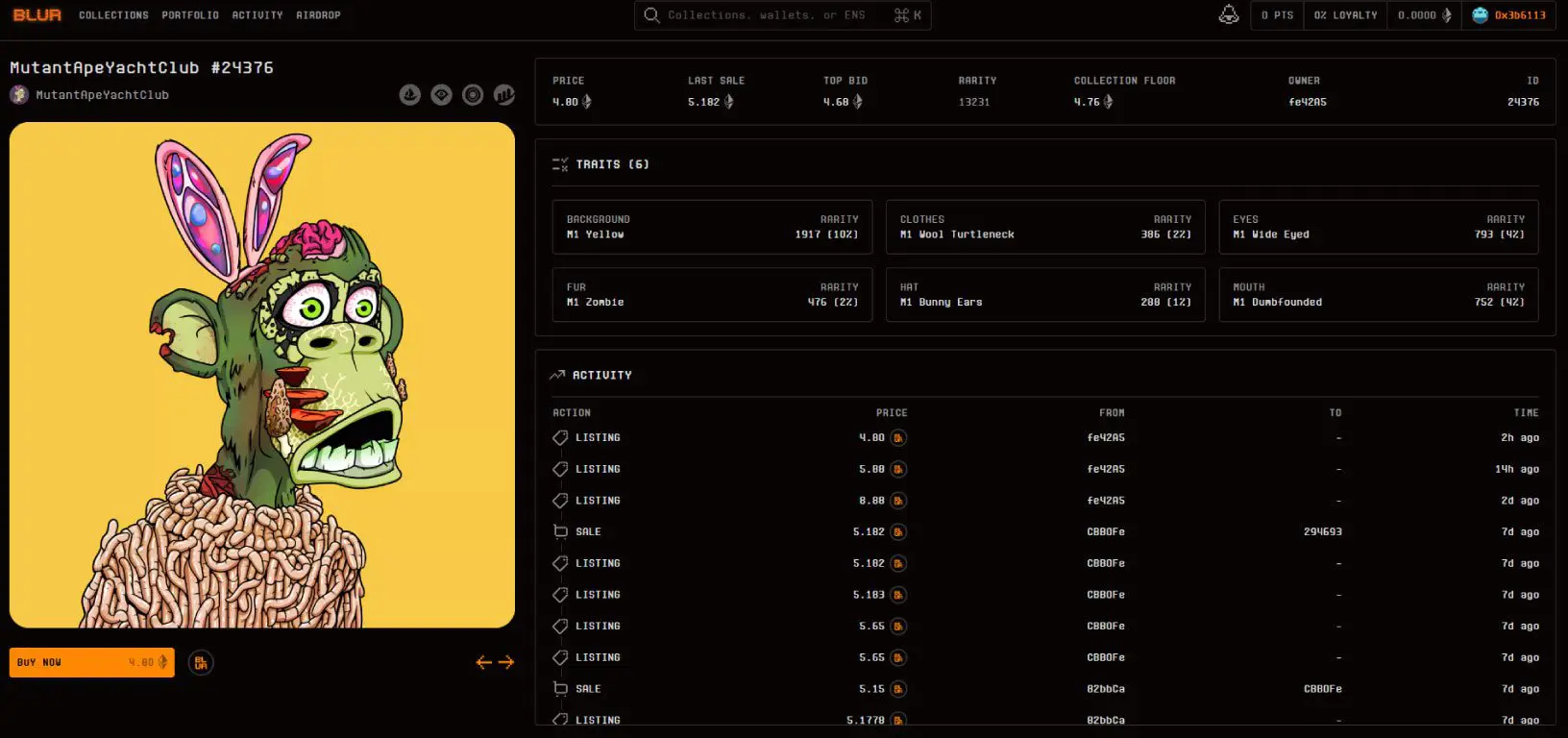Viewport: 1568px width, 738px height.
Task: Open owner fe42A5 in the stats bar
Action: coord(1307,102)
